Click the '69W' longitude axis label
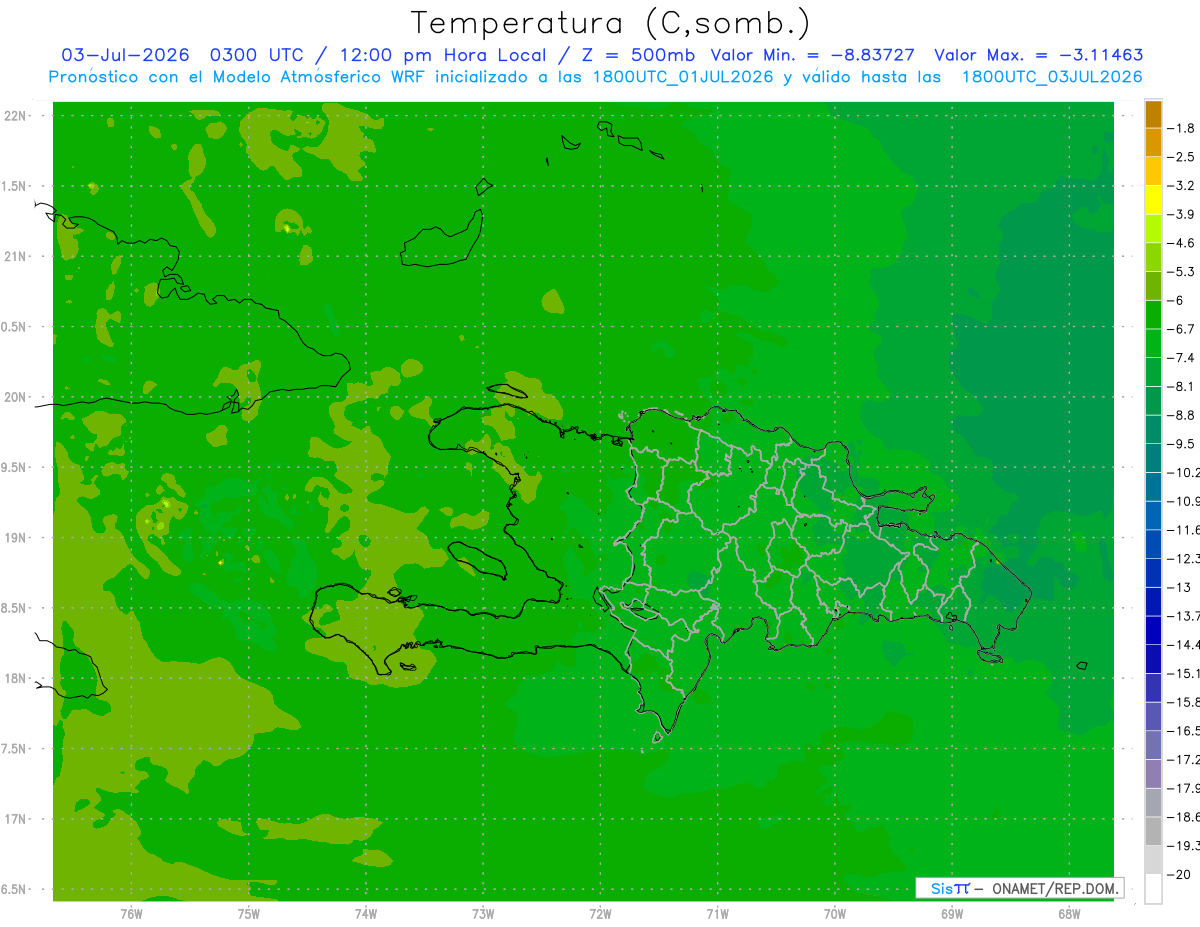The width and height of the screenshot is (1200, 927). coord(951,913)
